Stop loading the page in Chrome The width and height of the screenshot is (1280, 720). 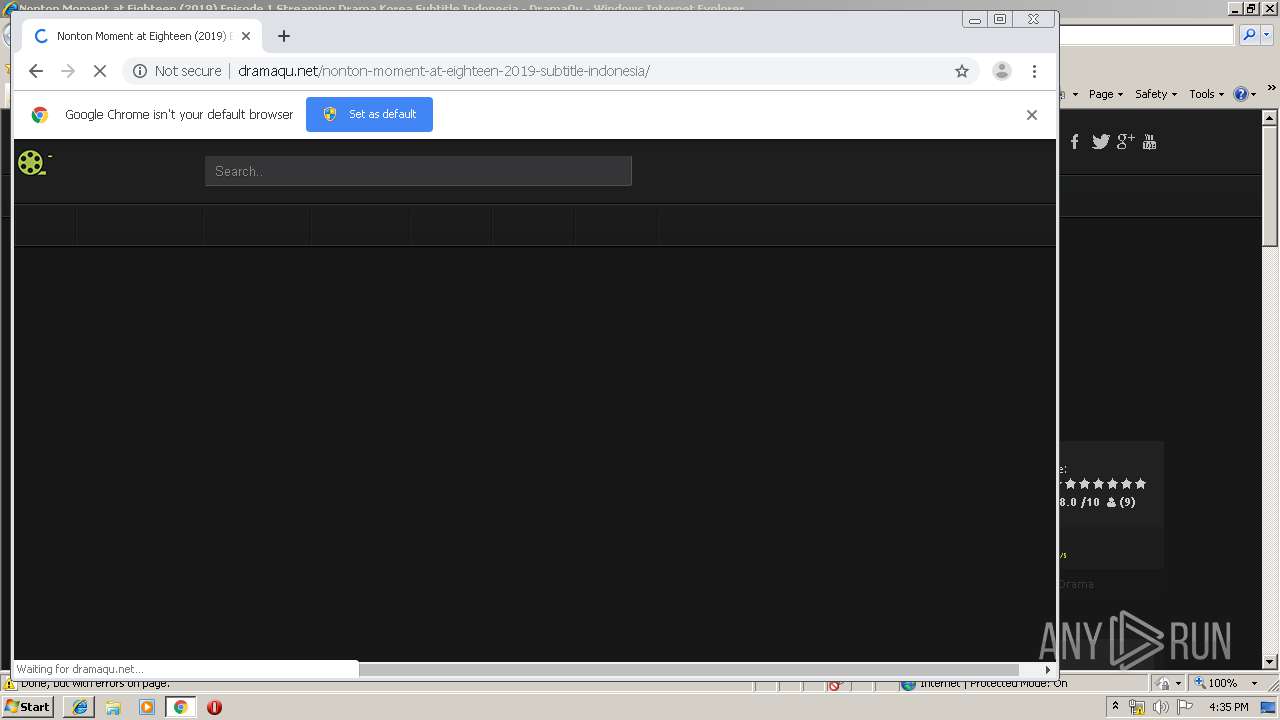(x=100, y=71)
